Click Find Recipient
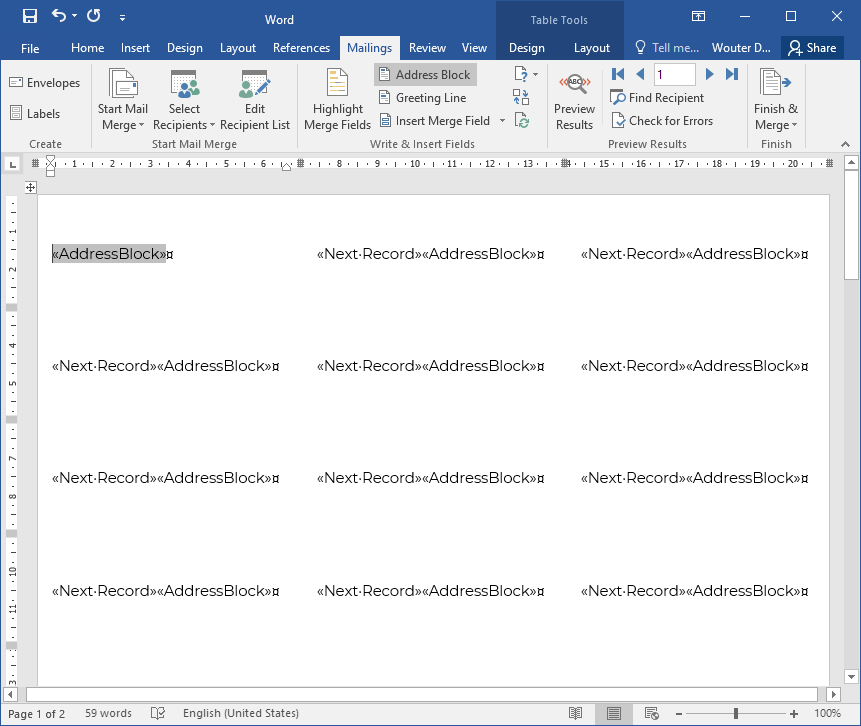 (657, 98)
